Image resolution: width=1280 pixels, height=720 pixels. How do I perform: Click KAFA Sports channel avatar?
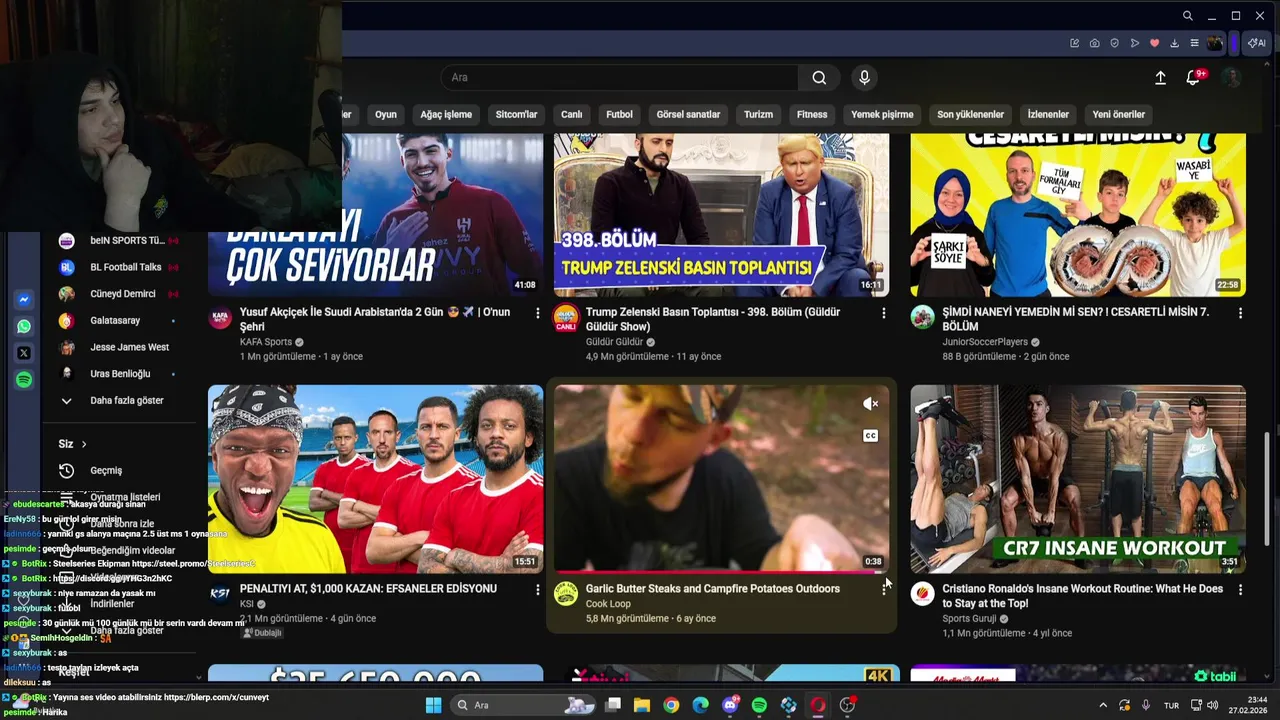220,319
